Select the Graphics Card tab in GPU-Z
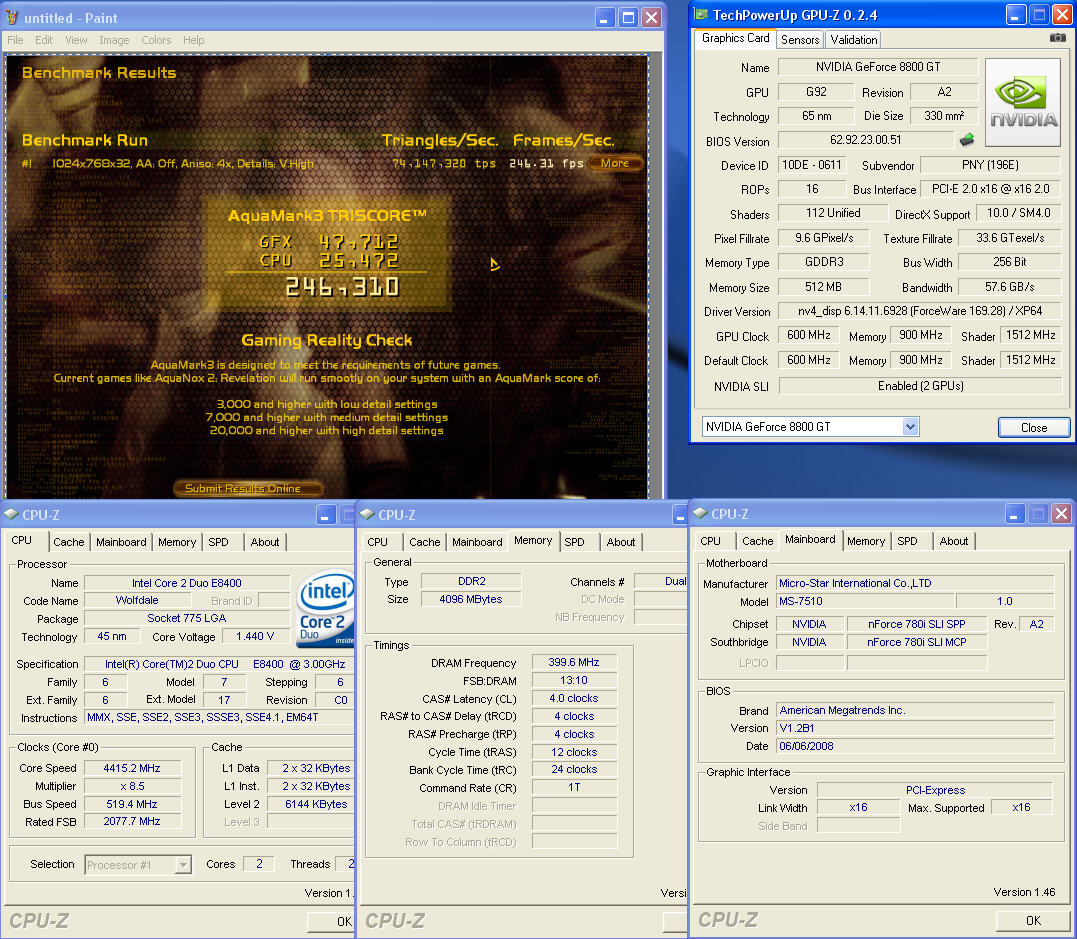The image size is (1077, 939). tap(735, 38)
